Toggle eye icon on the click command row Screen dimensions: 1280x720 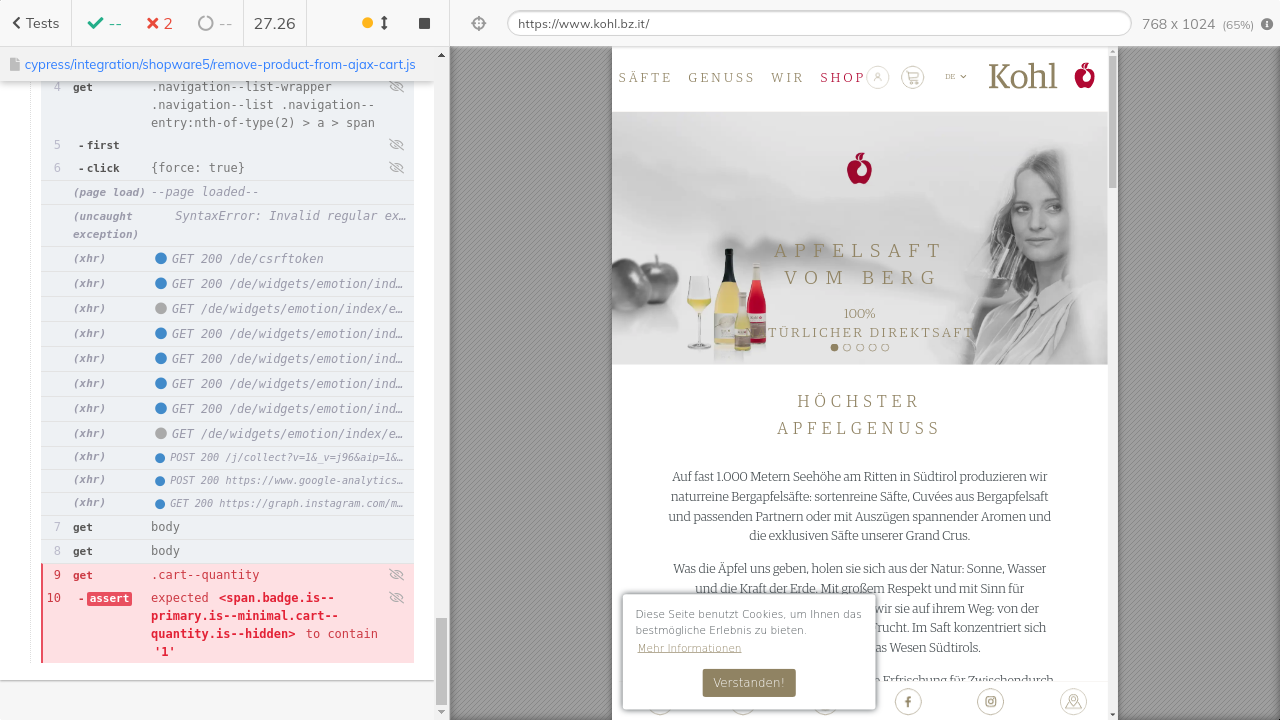(396, 168)
